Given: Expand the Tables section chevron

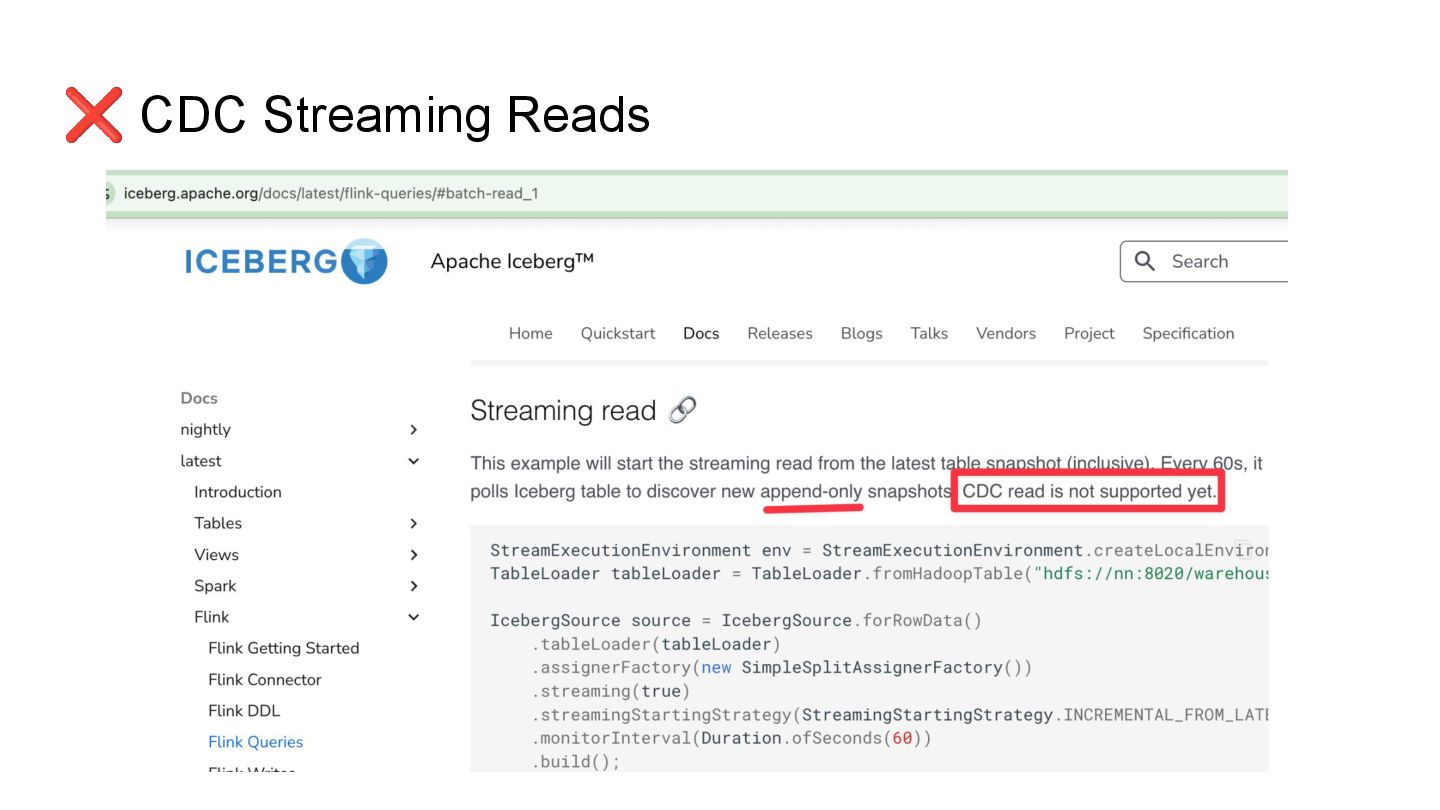Looking at the screenshot, I should (414, 523).
